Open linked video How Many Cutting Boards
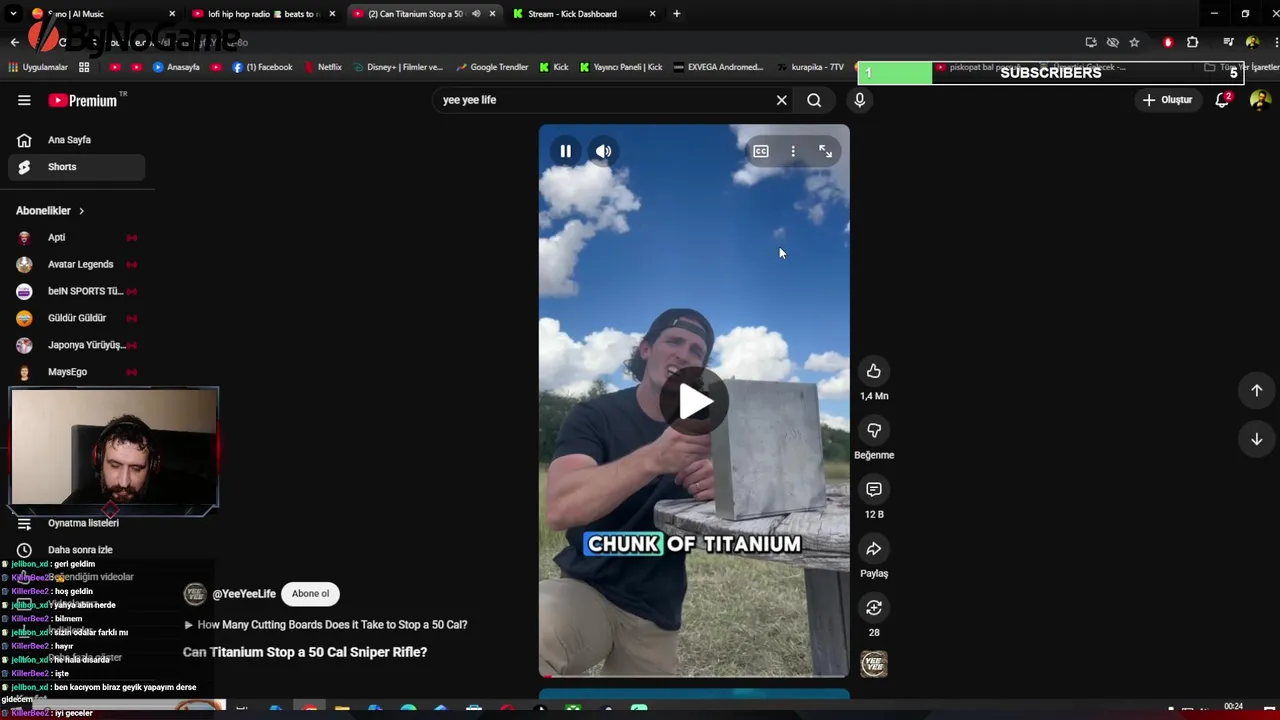 tap(325, 624)
